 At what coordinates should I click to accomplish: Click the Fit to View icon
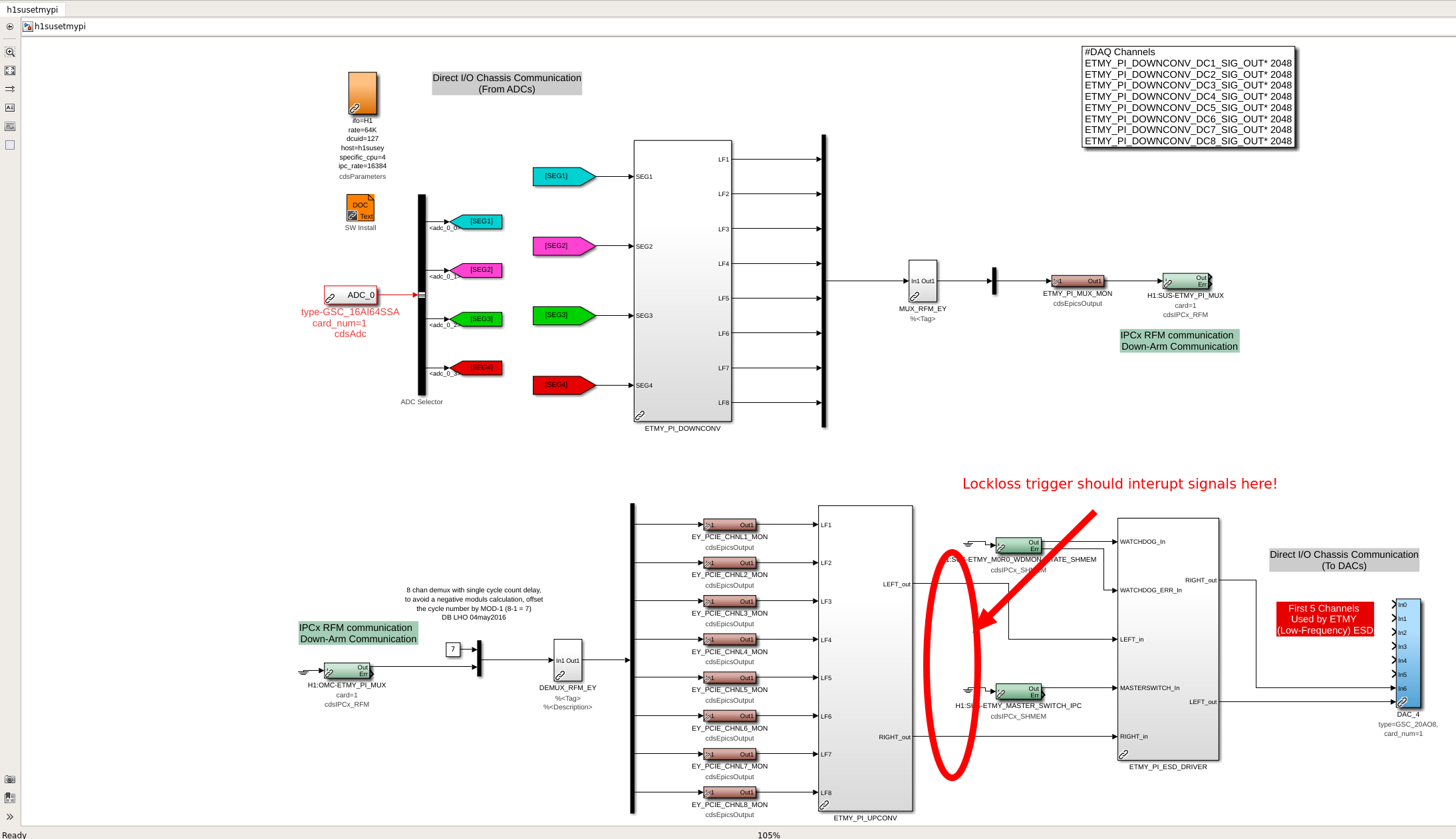(x=10, y=70)
